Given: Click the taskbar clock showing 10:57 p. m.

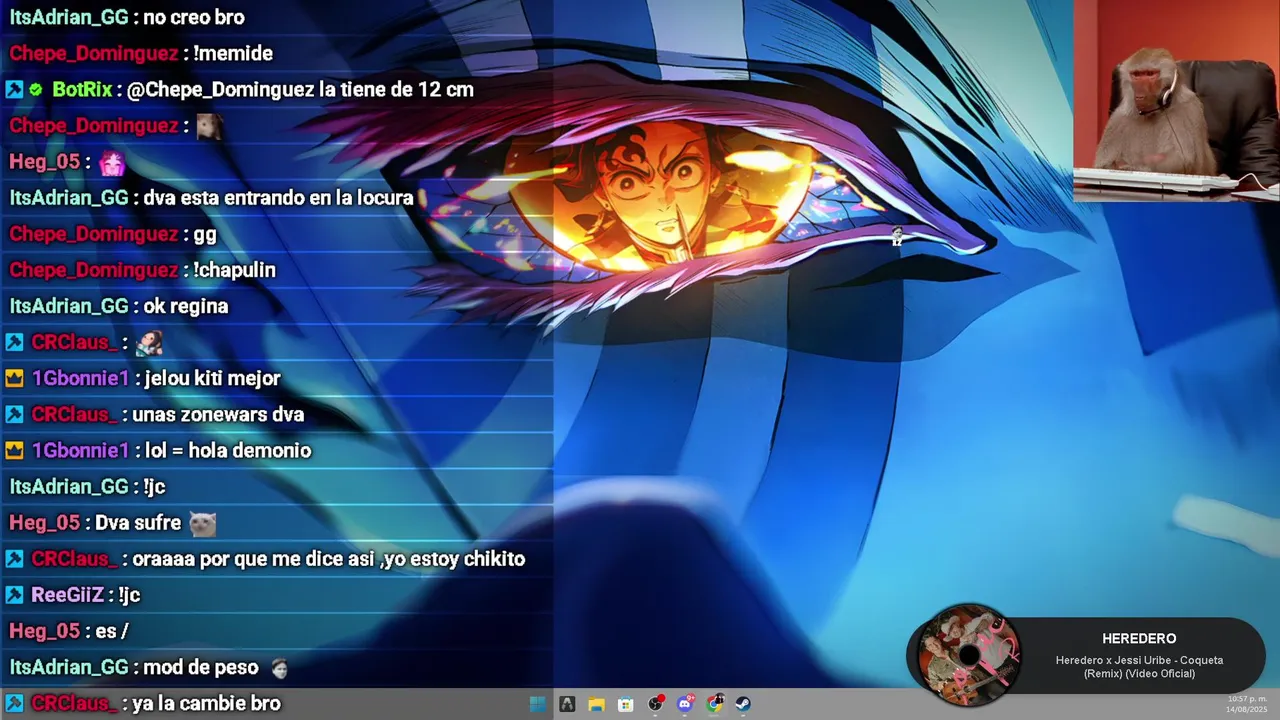Looking at the screenshot, I should pyautogui.click(x=1246, y=698).
